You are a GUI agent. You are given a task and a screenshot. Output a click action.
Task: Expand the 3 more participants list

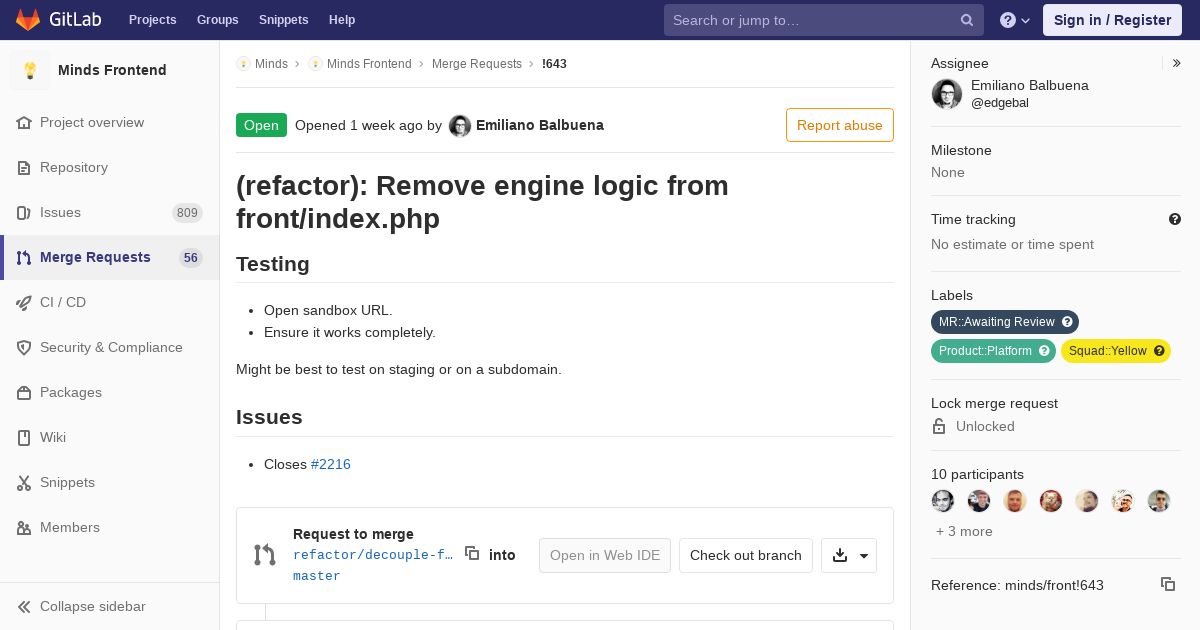pyautogui.click(x=964, y=531)
